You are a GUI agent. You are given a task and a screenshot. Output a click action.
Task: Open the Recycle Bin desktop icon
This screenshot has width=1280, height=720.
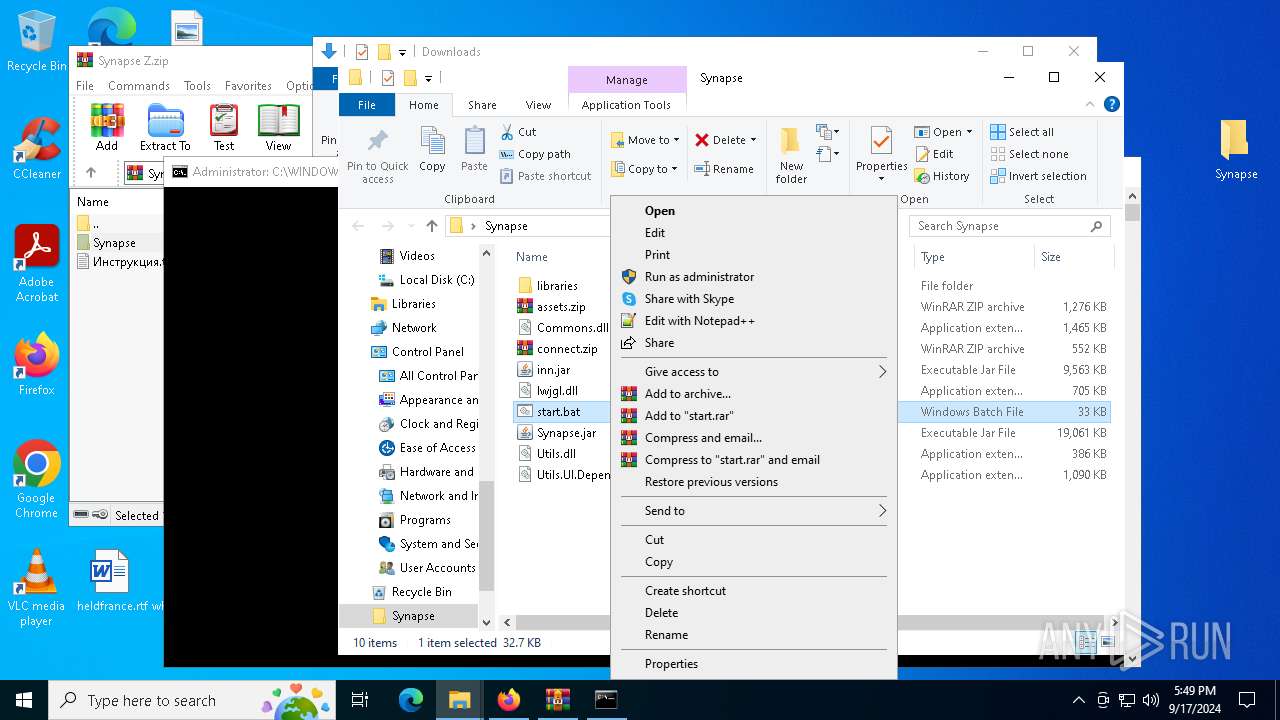point(36,41)
